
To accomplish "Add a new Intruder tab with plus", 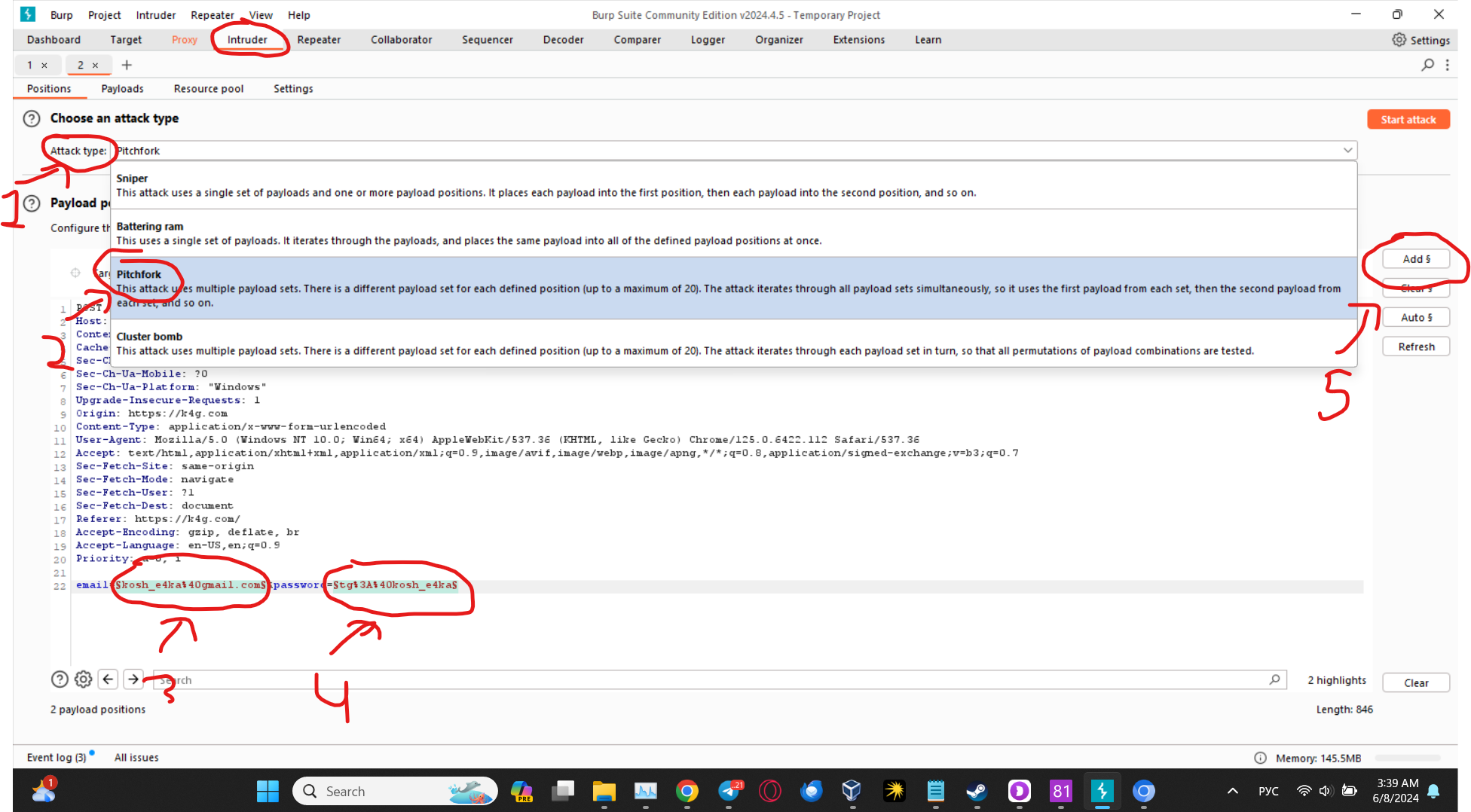I will click(127, 65).
